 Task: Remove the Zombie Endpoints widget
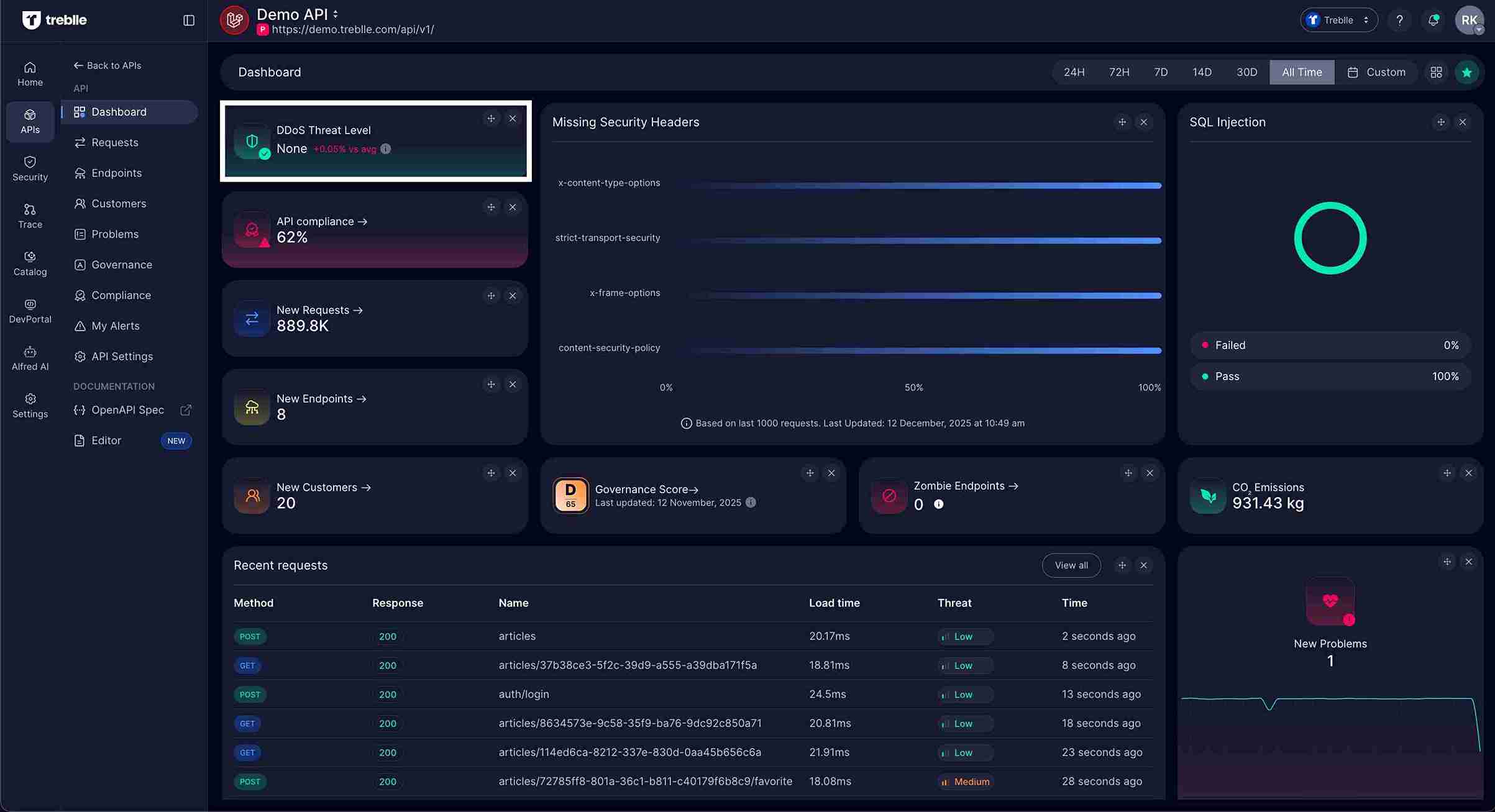pyautogui.click(x=1149, y=472)
